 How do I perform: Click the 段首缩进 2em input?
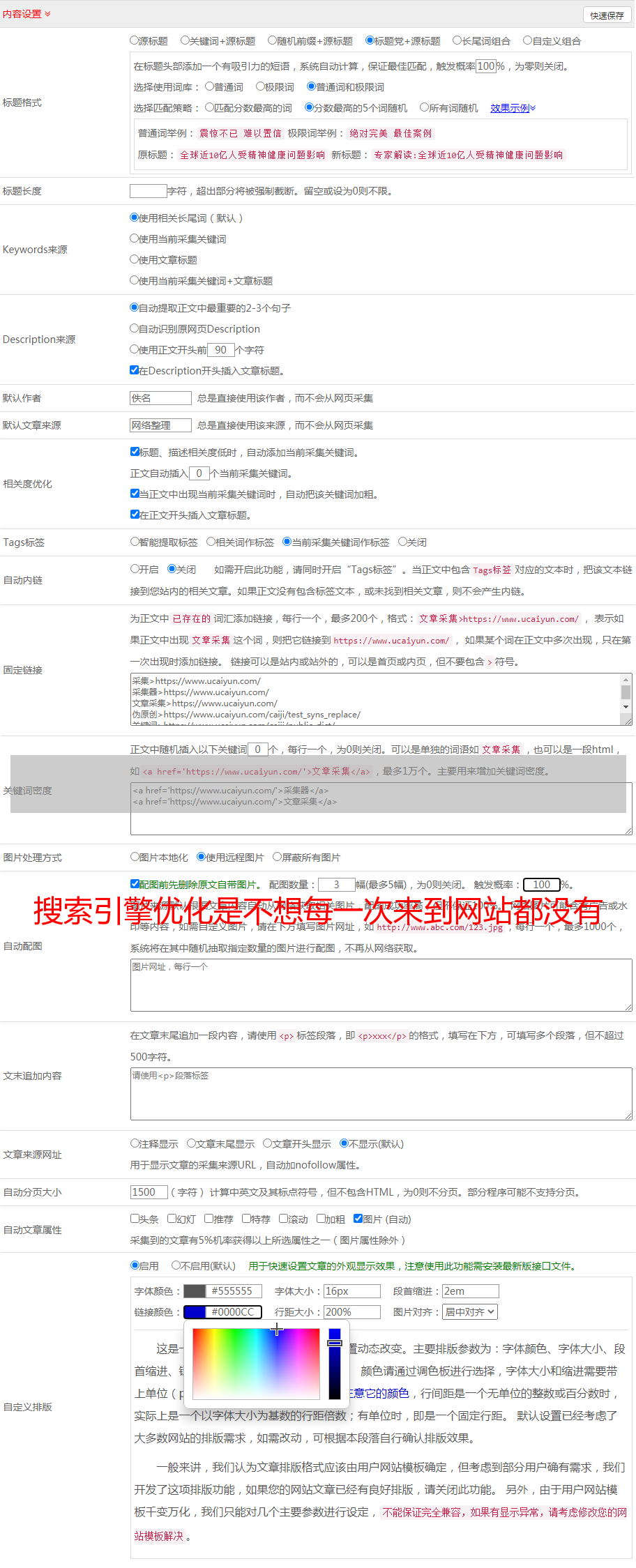click(471, 1291)
